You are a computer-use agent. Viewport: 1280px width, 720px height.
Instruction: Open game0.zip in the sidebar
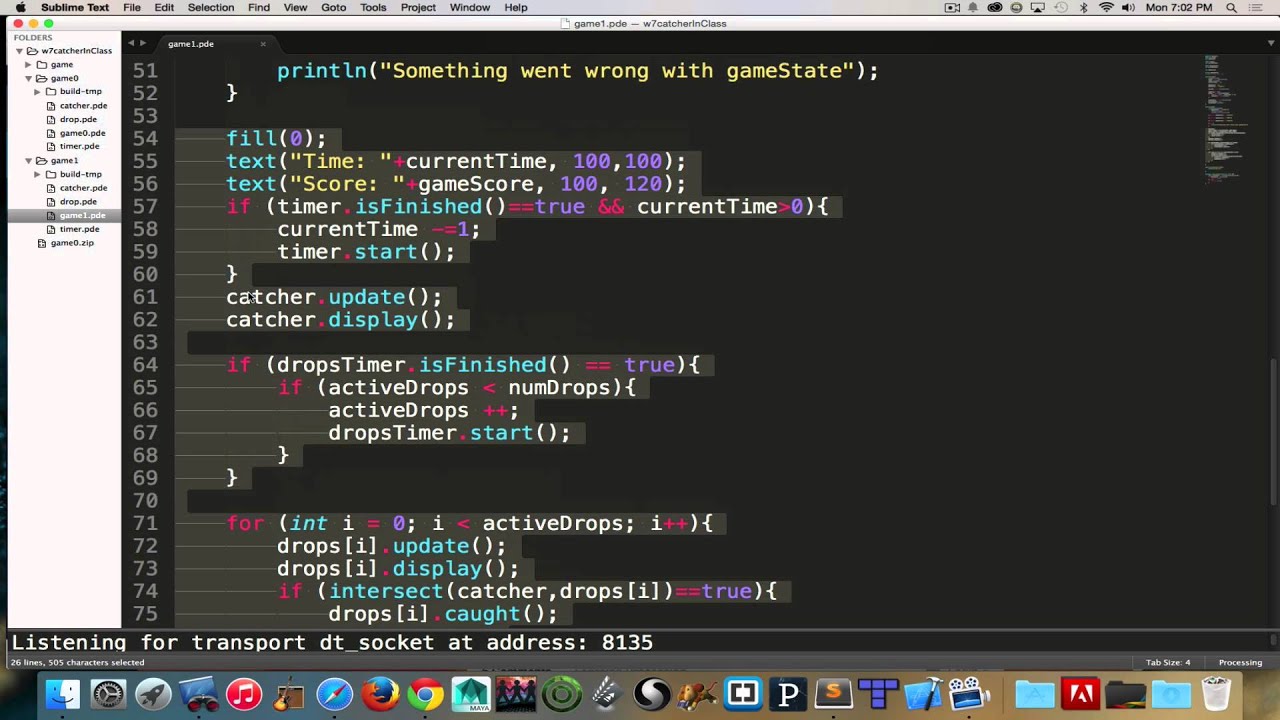(72, 243)
